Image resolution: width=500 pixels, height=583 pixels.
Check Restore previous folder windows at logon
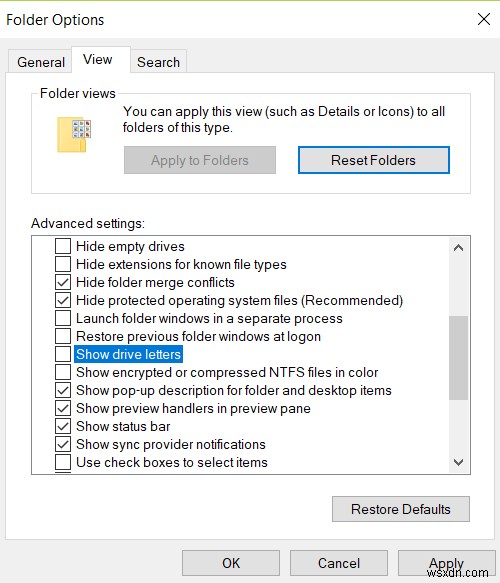63,336
